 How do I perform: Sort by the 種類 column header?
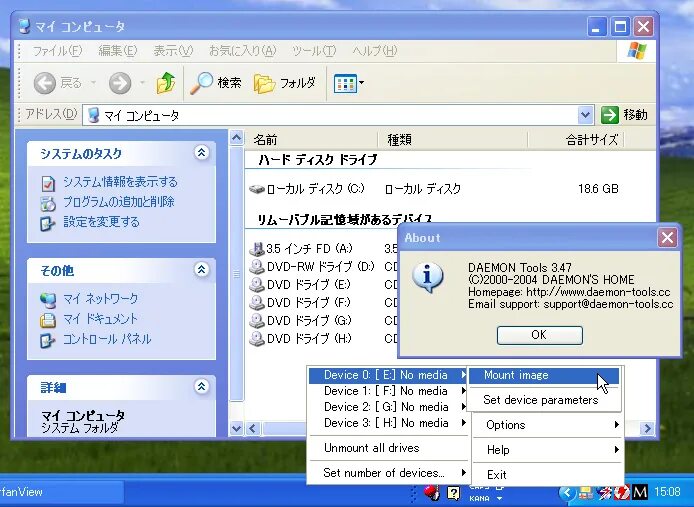[x=453, y=140]
